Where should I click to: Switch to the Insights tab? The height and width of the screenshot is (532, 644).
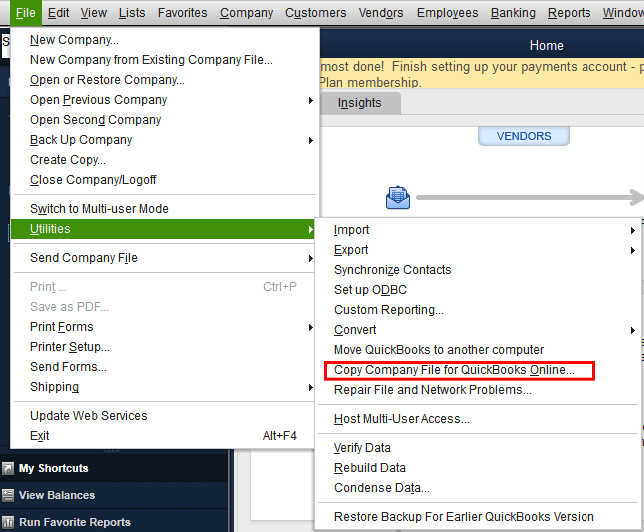coord(360,103)
